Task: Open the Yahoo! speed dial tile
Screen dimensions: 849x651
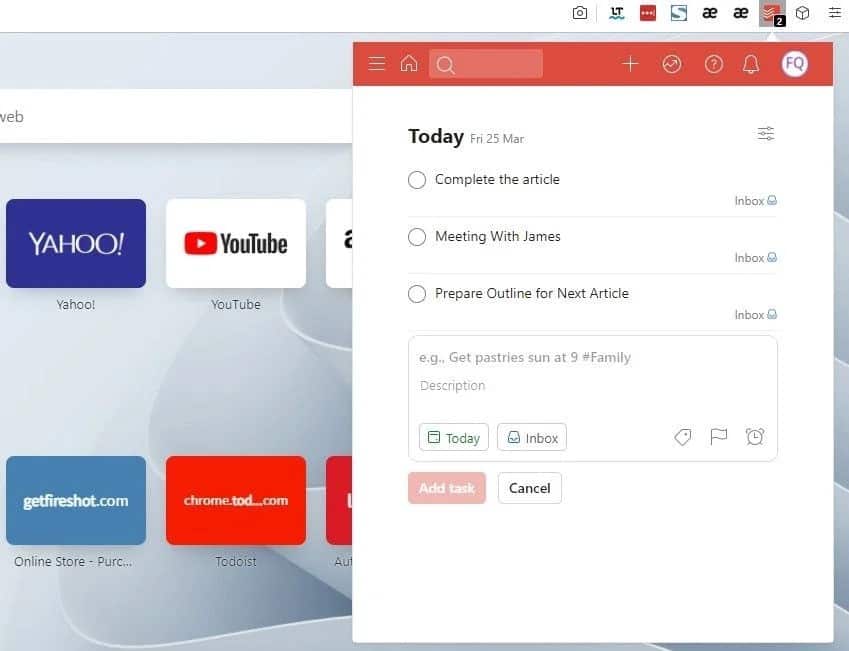Action: click(76, 244)
